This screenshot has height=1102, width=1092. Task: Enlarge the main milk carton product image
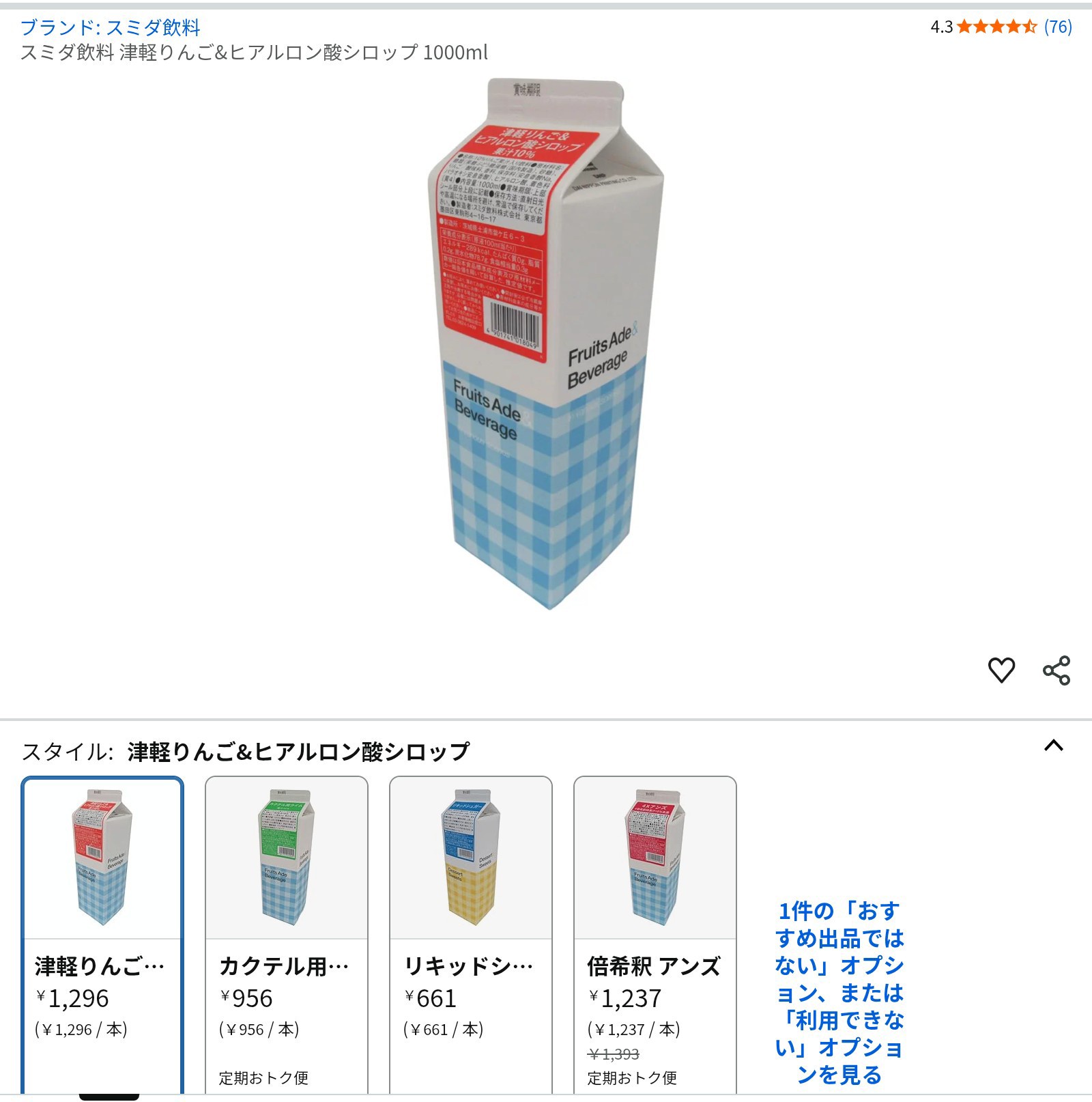point(546,344)
